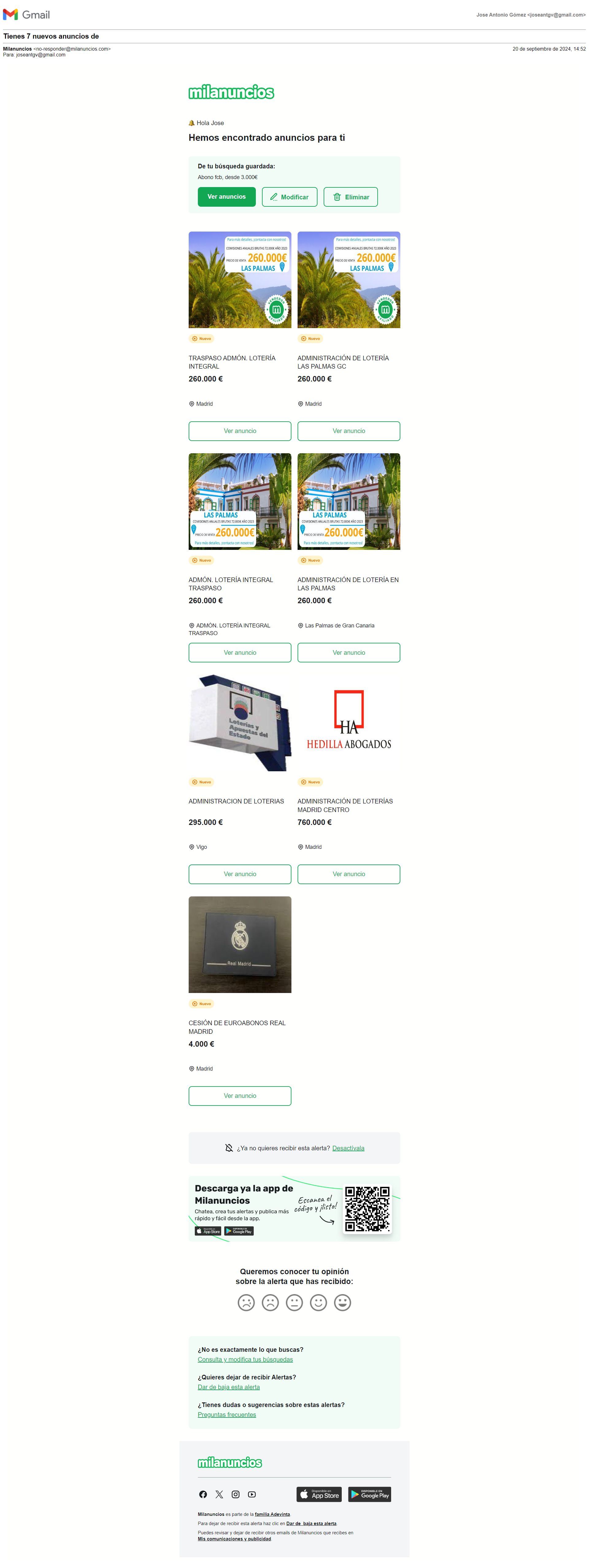Open Preguntas frecuentes link
589x1568 pixels.
[x=227, y=1414]
